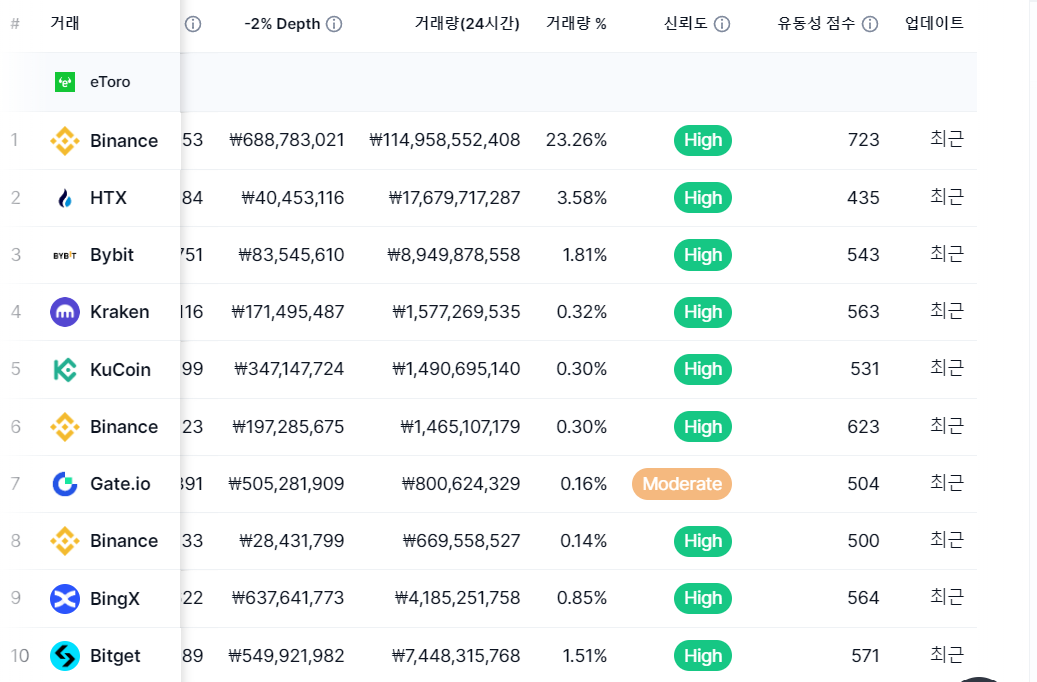
Task: Open the Kraken exchange link
Action: 120,312
